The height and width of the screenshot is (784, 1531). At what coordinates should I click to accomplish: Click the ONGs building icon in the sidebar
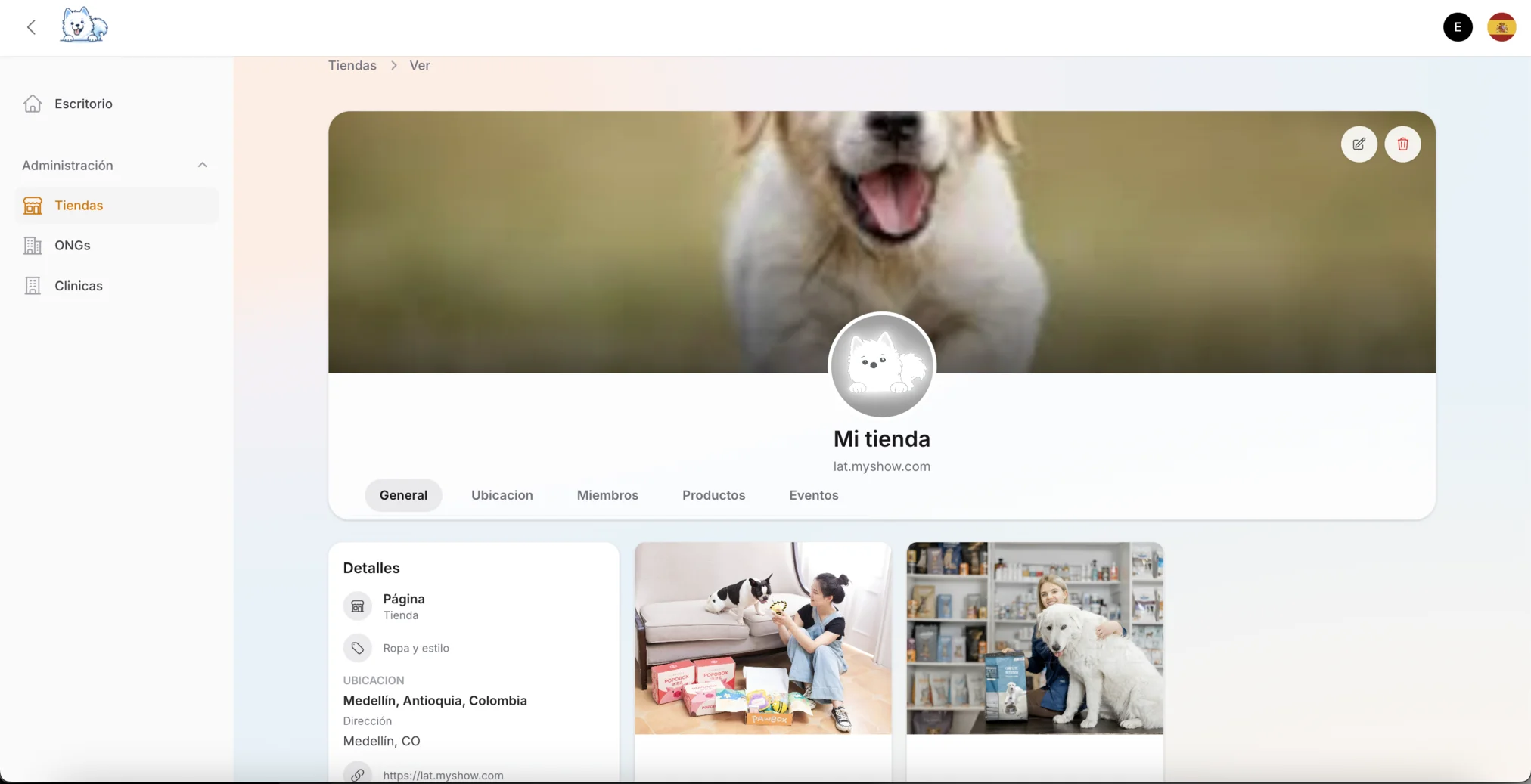click(x=32, y=245)
